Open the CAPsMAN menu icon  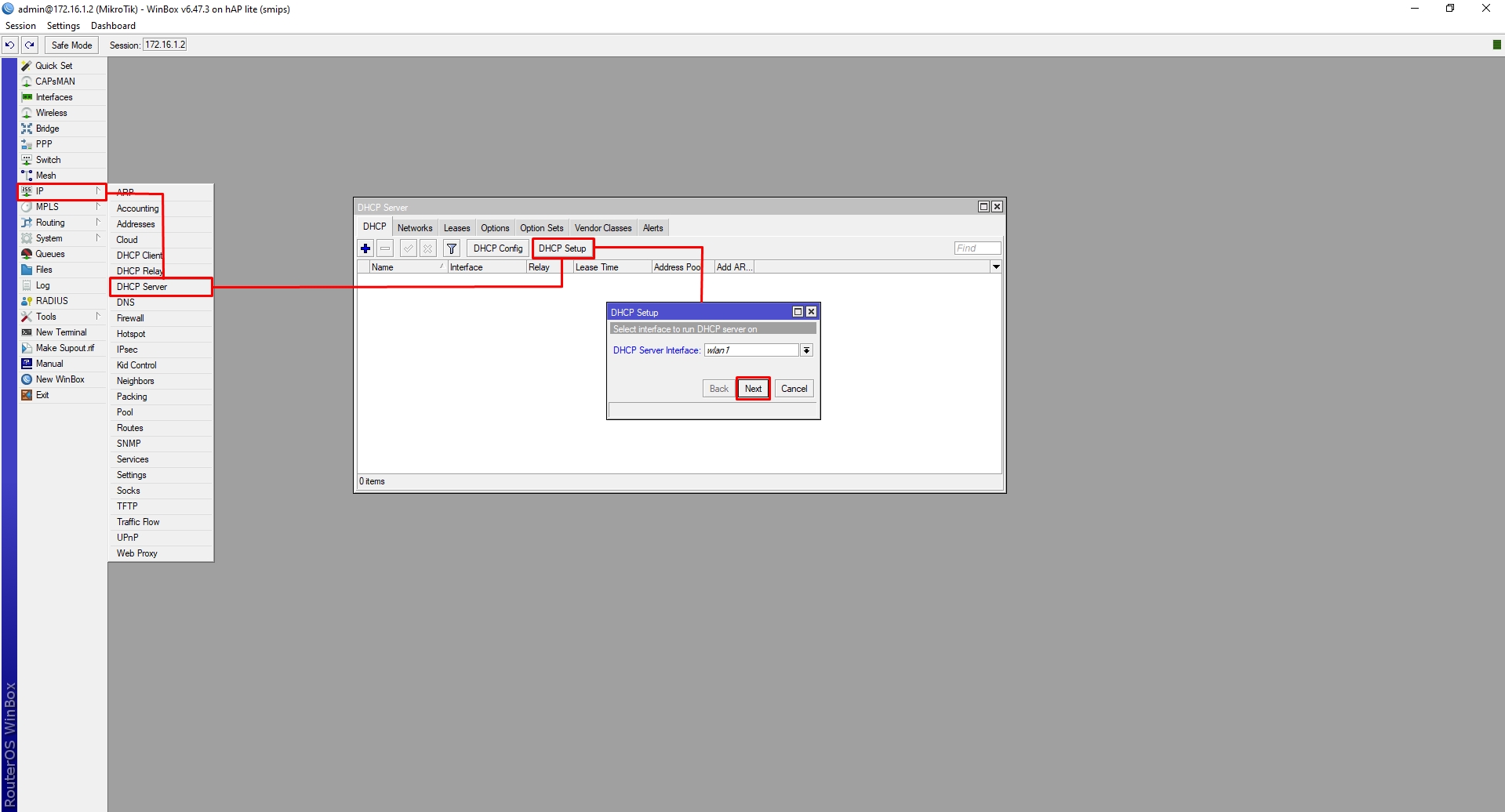coord(27,82)
